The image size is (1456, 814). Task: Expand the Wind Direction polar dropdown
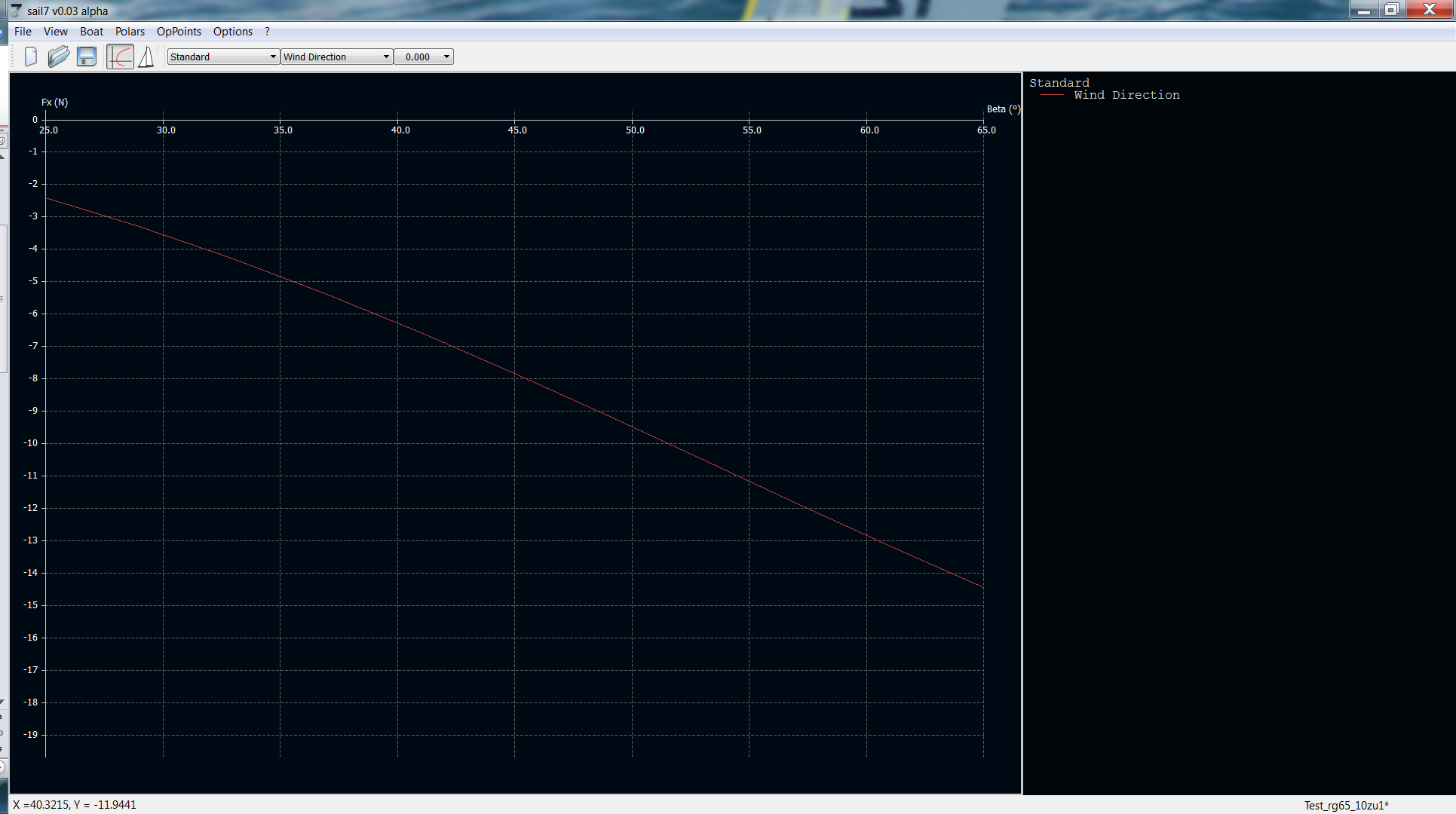[x=336, y=57]
